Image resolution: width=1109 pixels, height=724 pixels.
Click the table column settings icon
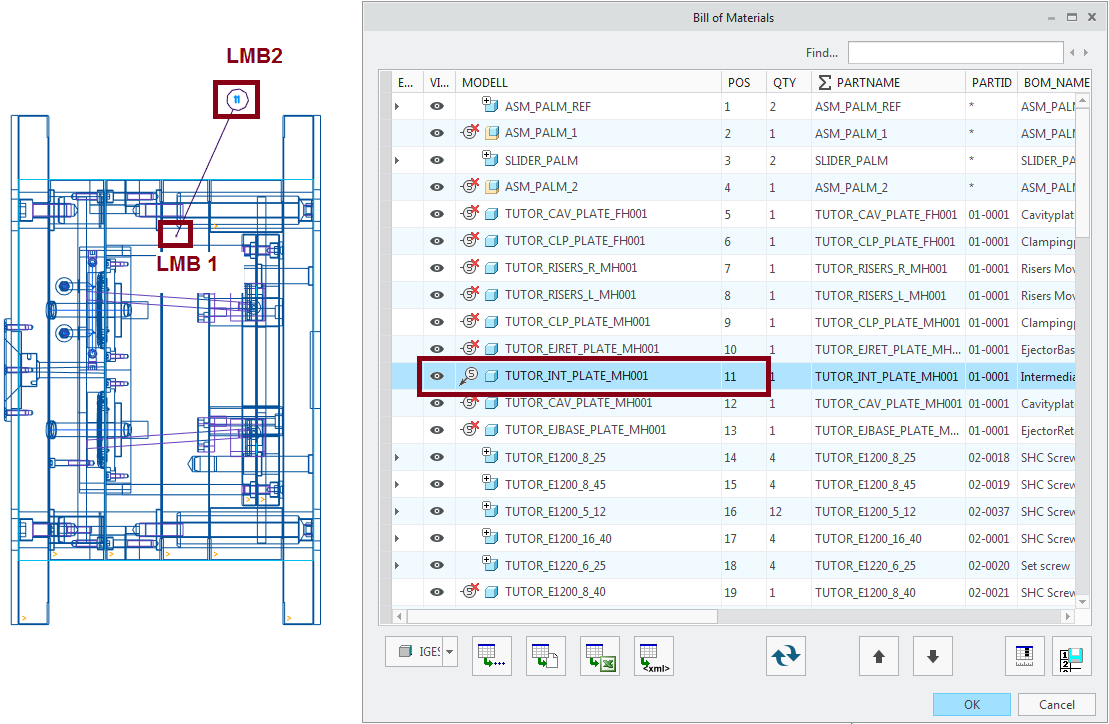coord(1025,656)
